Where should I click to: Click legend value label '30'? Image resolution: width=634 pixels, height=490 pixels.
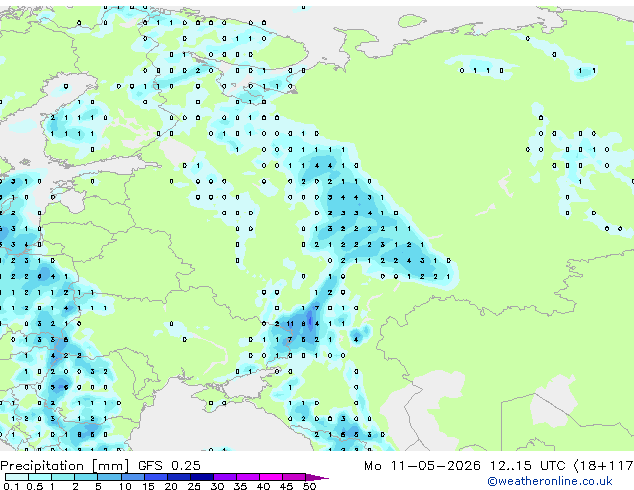tap(217, 486)
